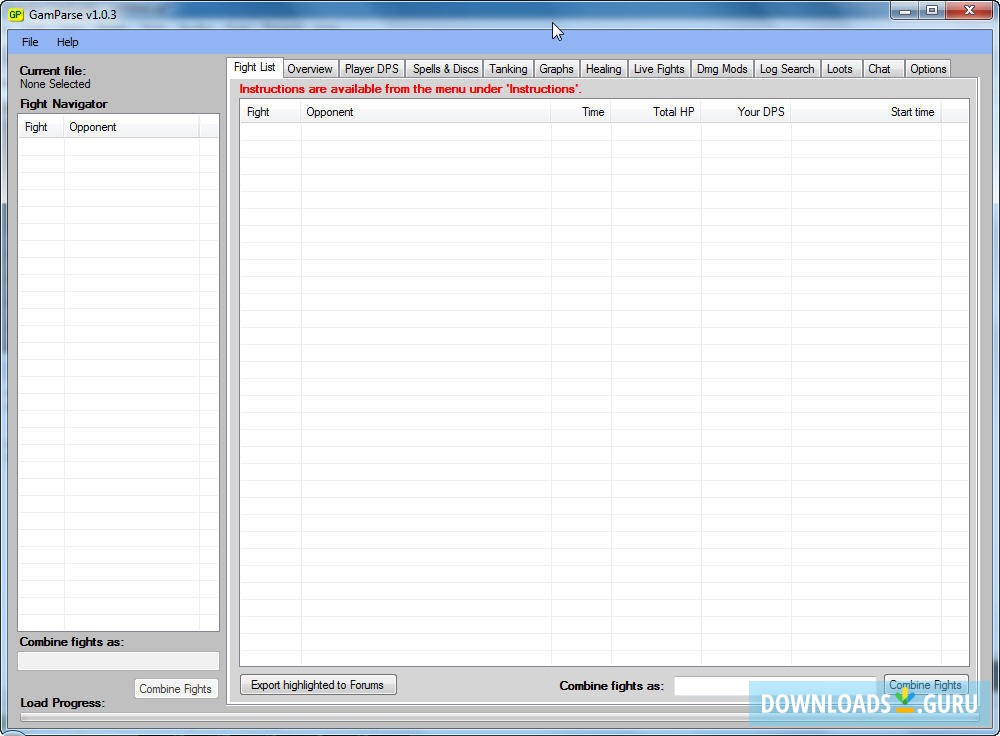View the Graphs tab

point(556,69)
